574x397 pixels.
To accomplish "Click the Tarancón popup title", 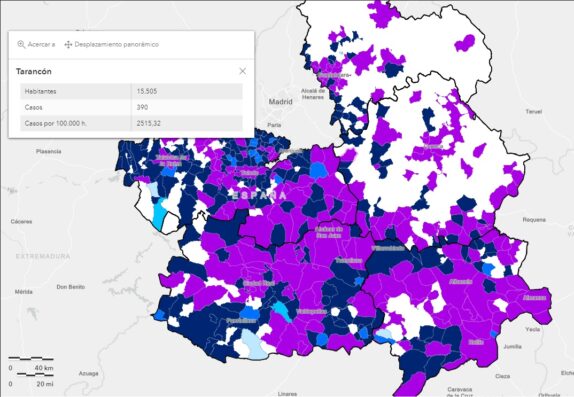I will pyautogui.click(x=34, y=71).
